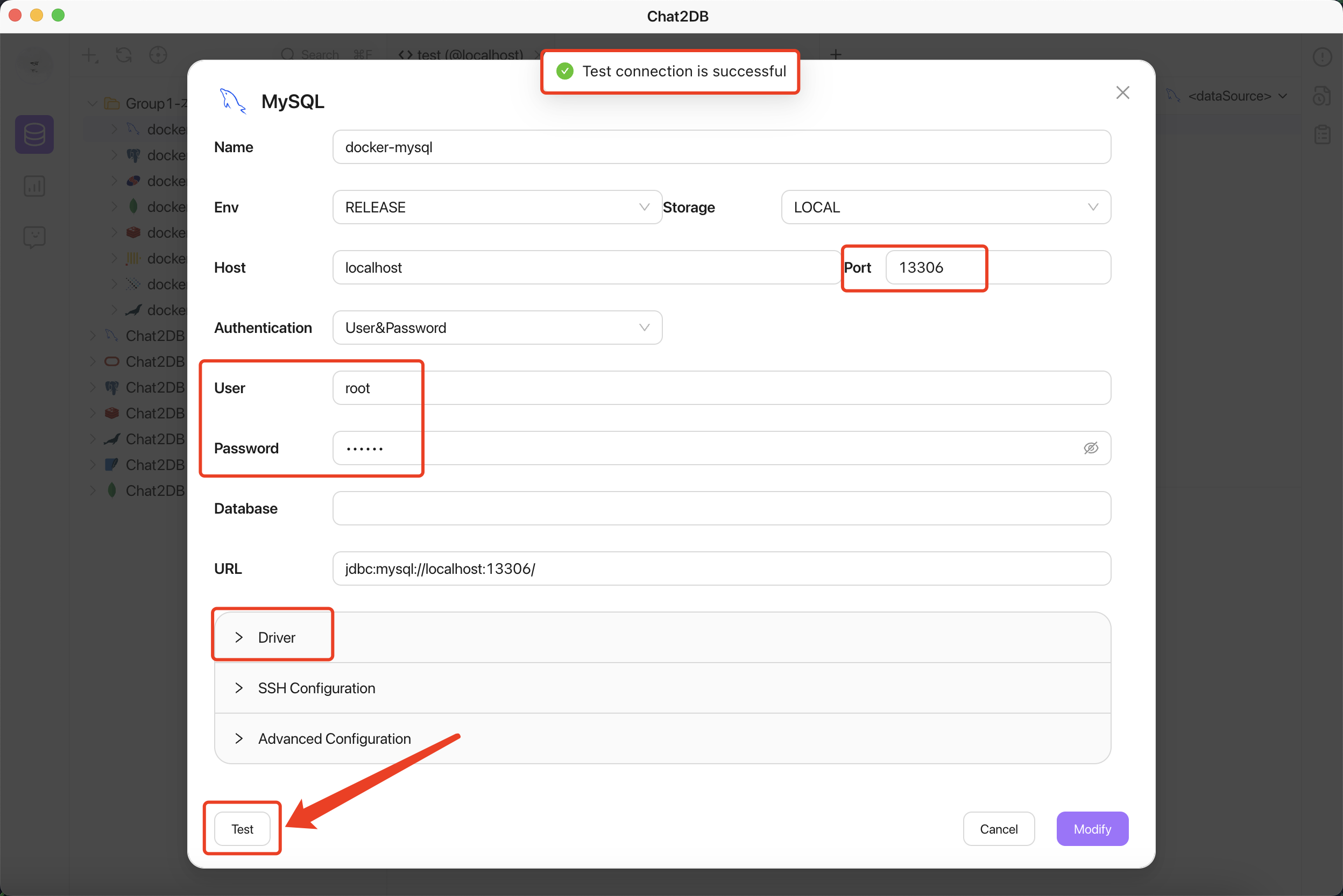Open the AI chat sidebar icon

(x=34, y=237)
